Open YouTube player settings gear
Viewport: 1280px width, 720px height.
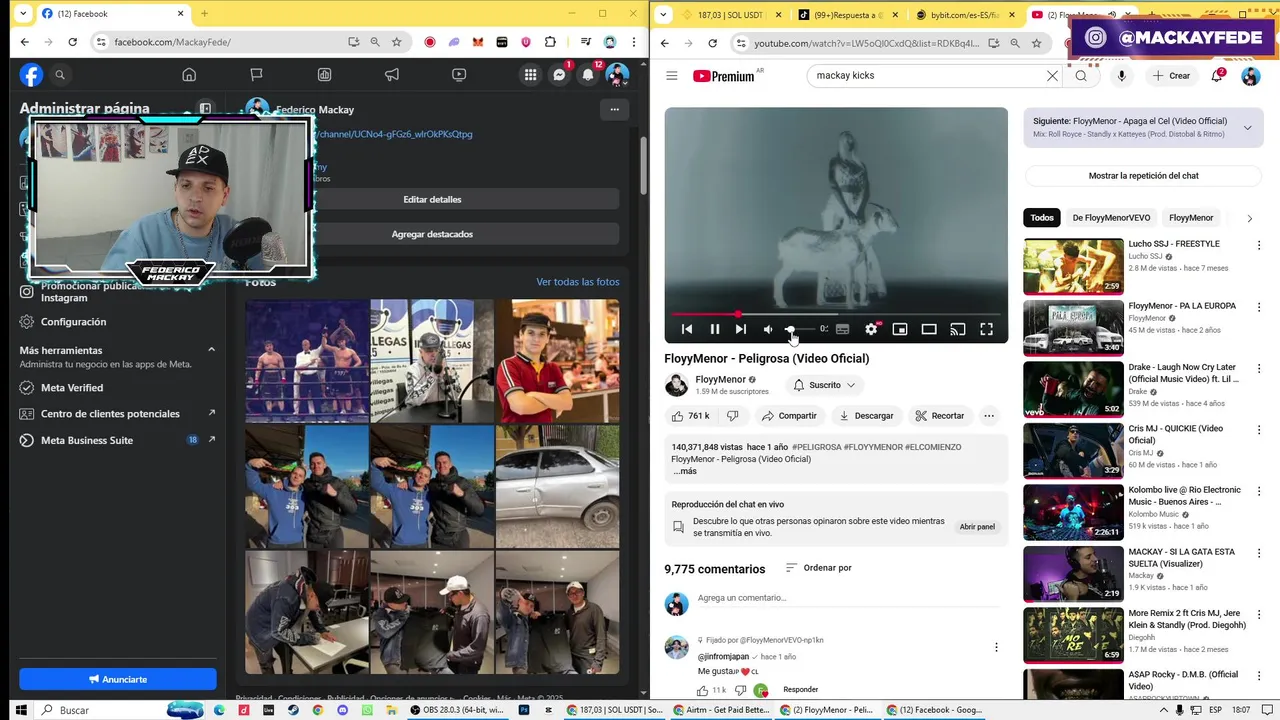point(872,329)
